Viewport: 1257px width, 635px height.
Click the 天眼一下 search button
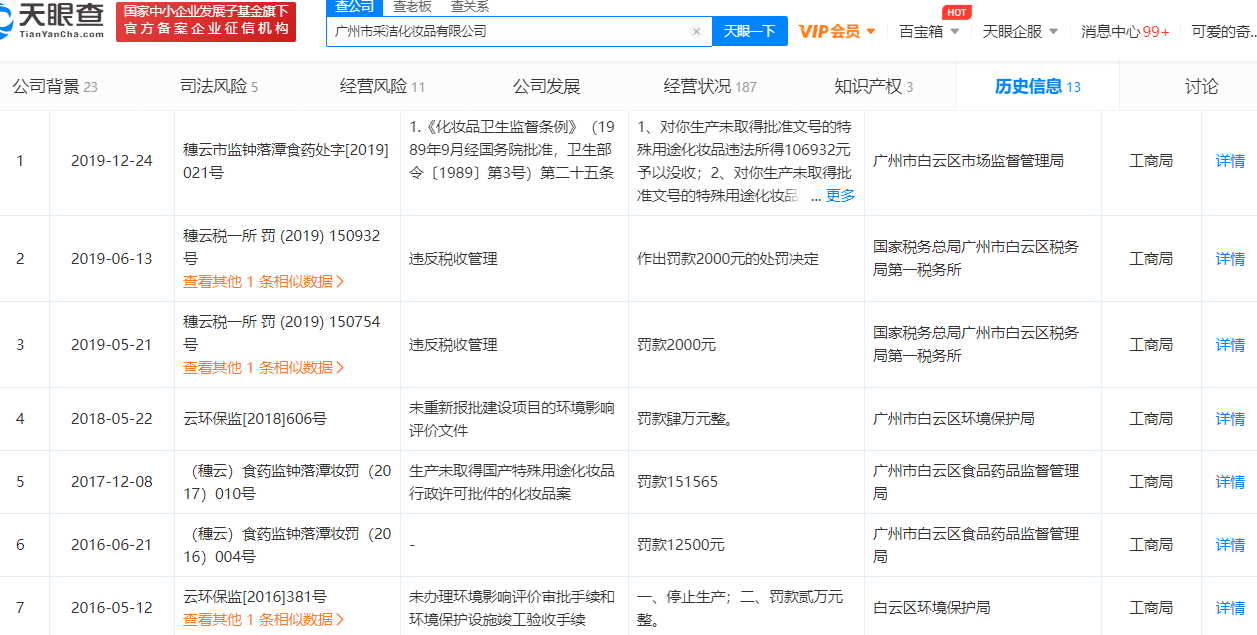pos(749,31)
